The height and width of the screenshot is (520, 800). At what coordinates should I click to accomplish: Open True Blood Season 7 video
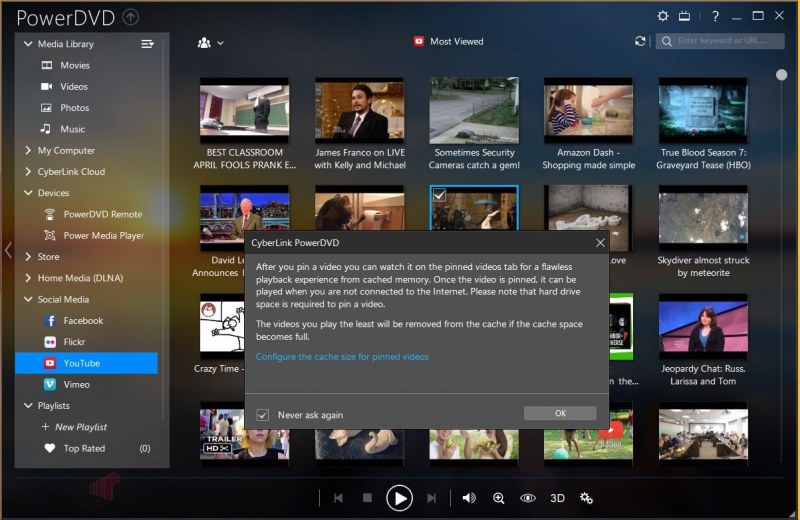(x=703, y=110)
